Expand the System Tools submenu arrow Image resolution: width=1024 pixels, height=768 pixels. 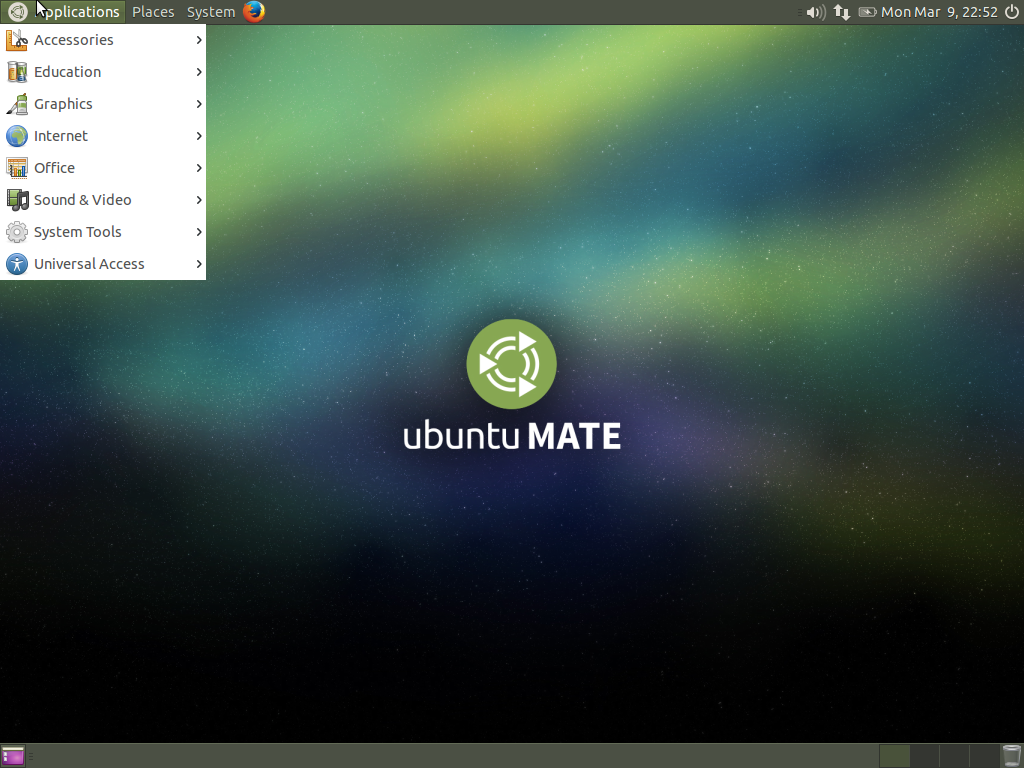(199, 232)
